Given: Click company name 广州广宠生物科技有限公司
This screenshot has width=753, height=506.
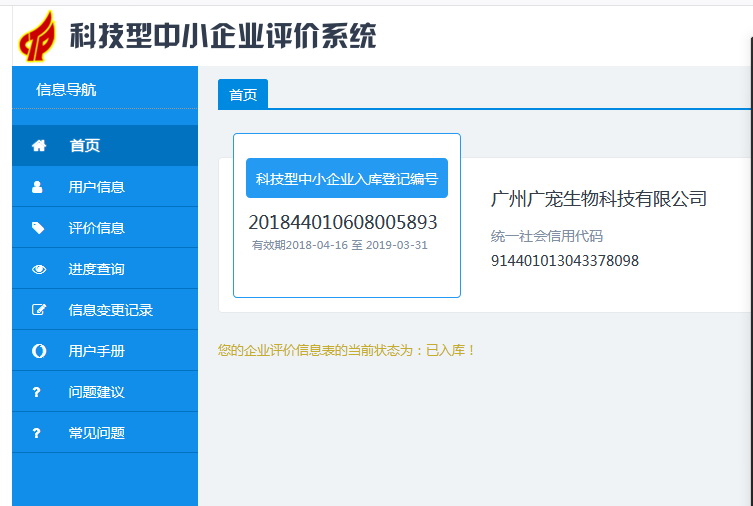Looking at the screenshot, I should 599,199.
